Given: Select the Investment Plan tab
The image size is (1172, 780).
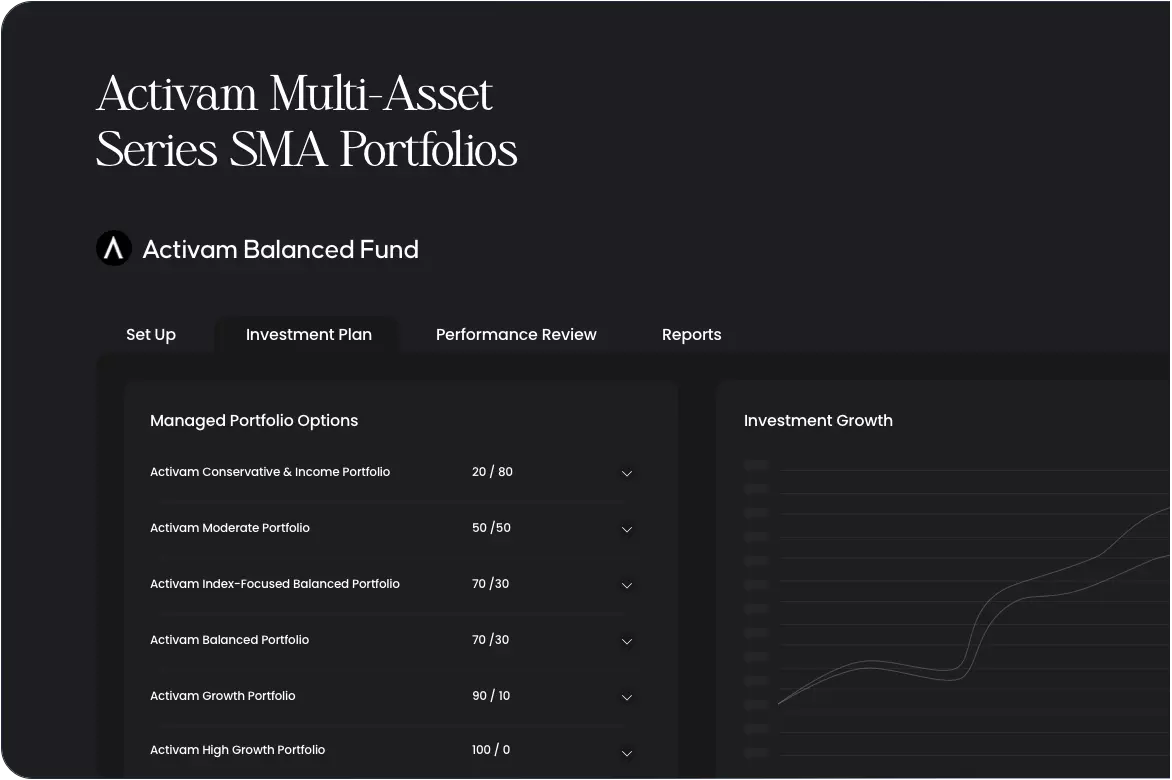Looking at the screenshot, I should click(x=308, y=334).
